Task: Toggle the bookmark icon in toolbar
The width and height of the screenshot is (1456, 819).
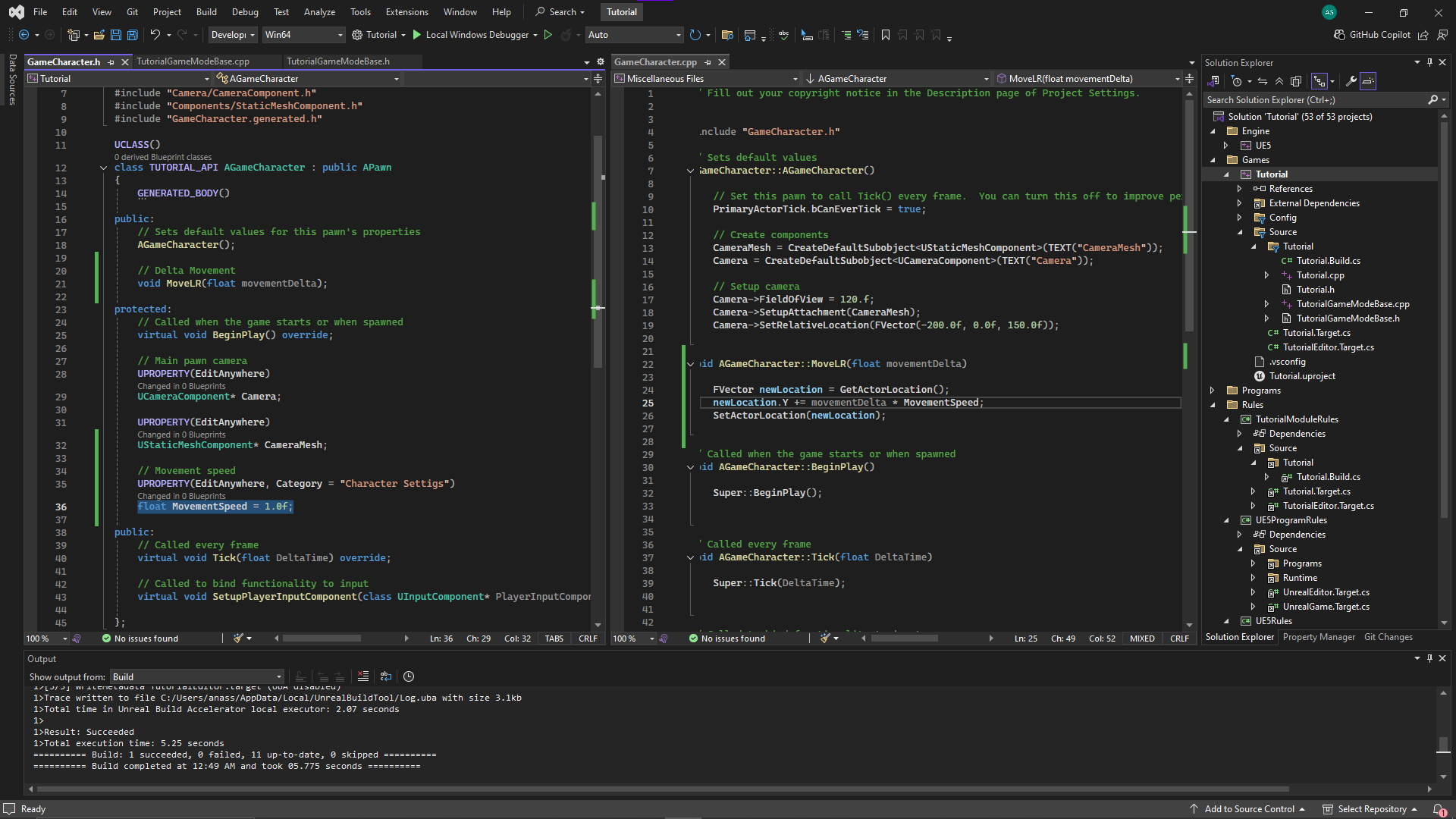Action: pyautogui.click(x=885, y=35)
